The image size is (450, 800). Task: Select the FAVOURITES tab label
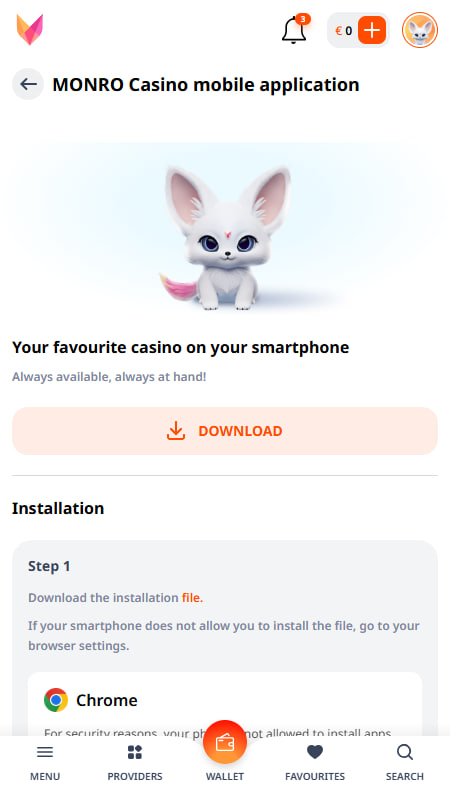(x=315, y=777)
